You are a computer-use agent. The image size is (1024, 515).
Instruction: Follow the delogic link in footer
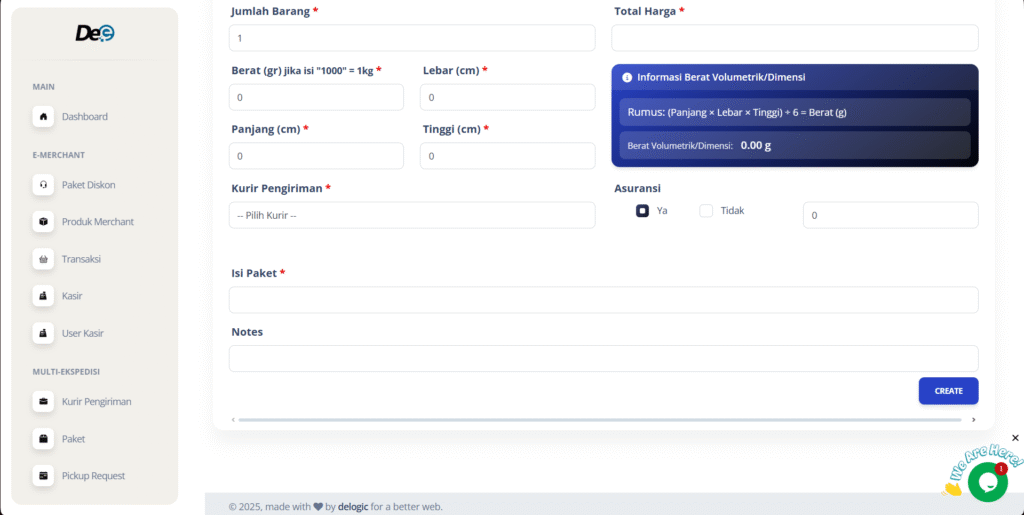point(353,507)
